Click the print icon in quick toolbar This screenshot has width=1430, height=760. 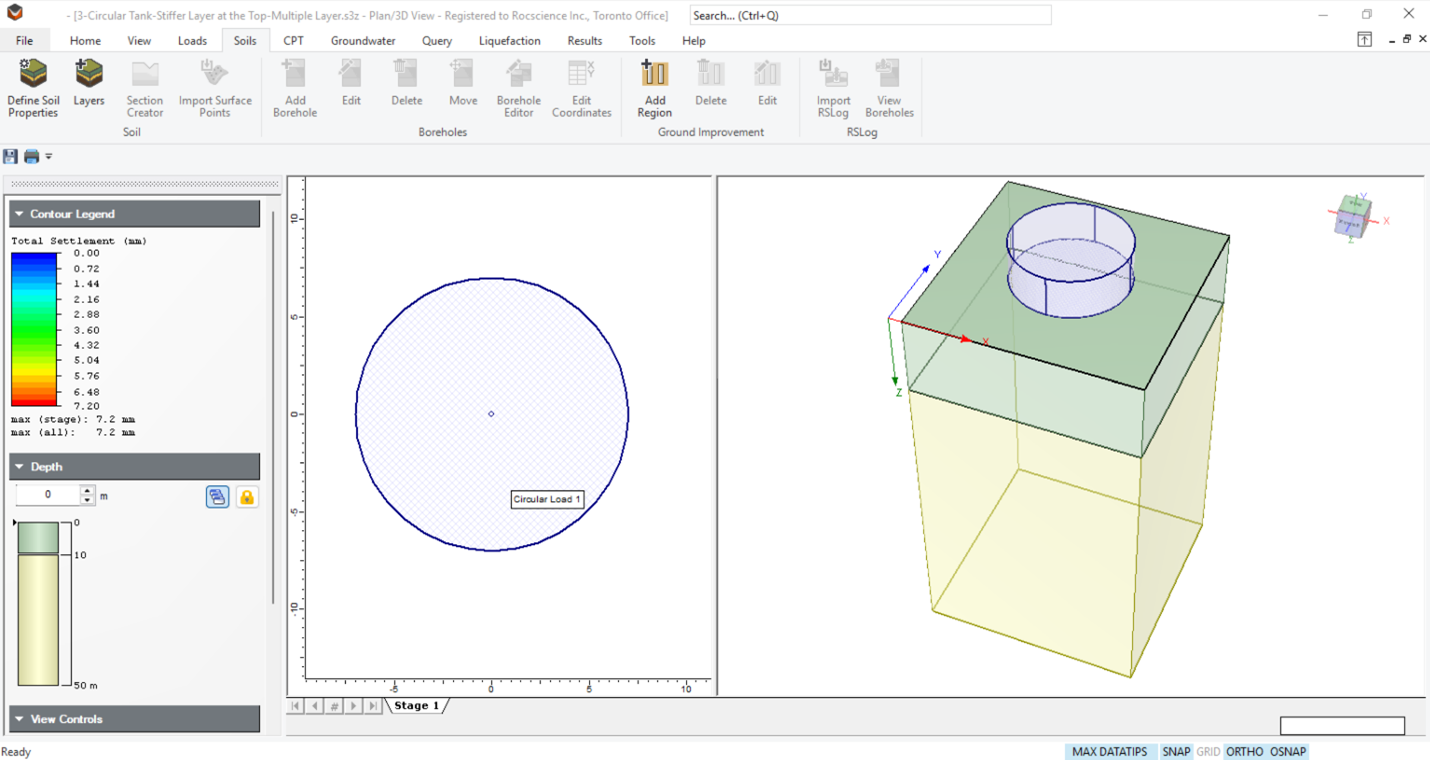[x=32, y=156]
